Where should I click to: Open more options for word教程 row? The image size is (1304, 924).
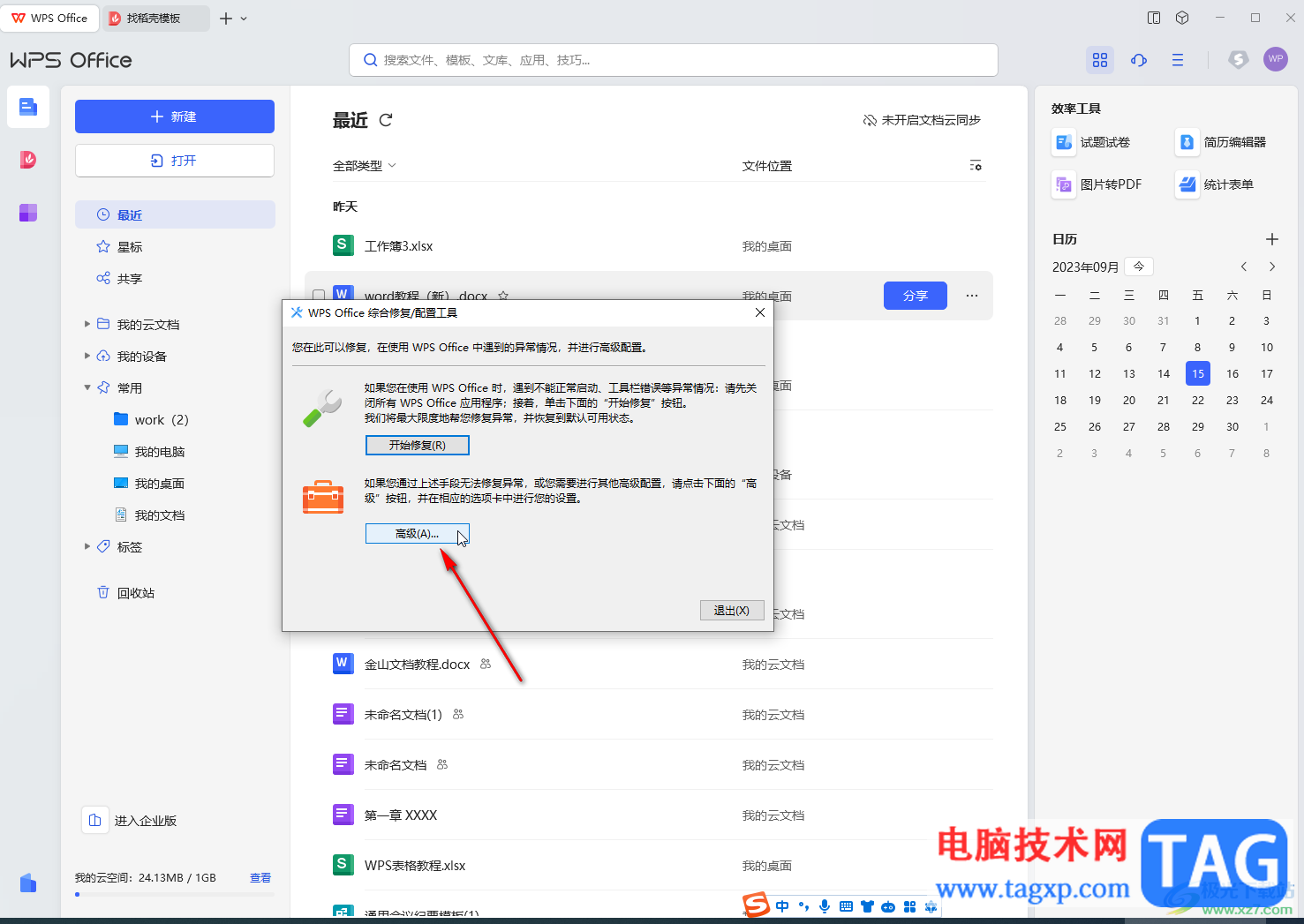972,296
